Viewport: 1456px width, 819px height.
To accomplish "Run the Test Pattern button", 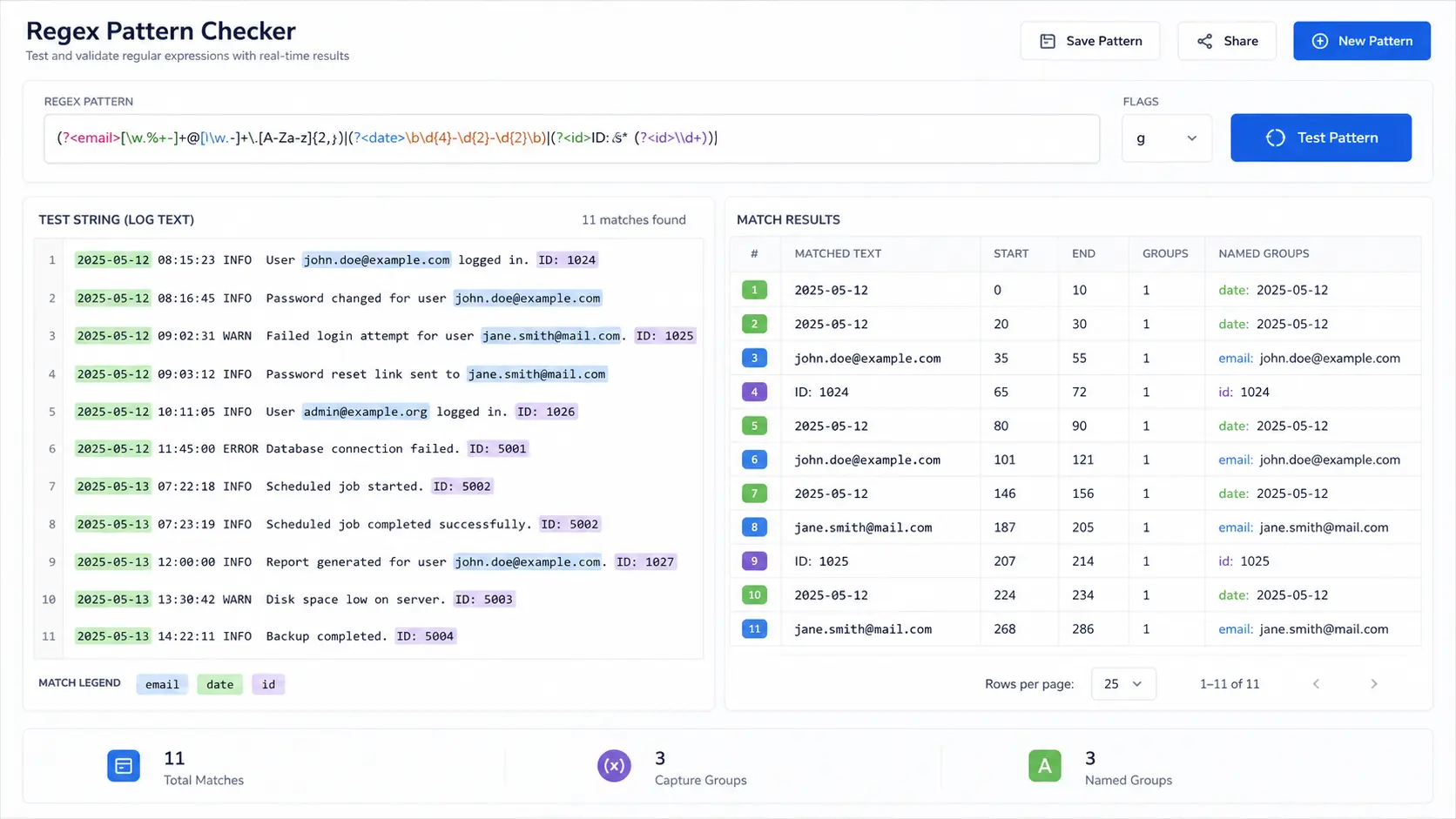I will [1321, 138].
